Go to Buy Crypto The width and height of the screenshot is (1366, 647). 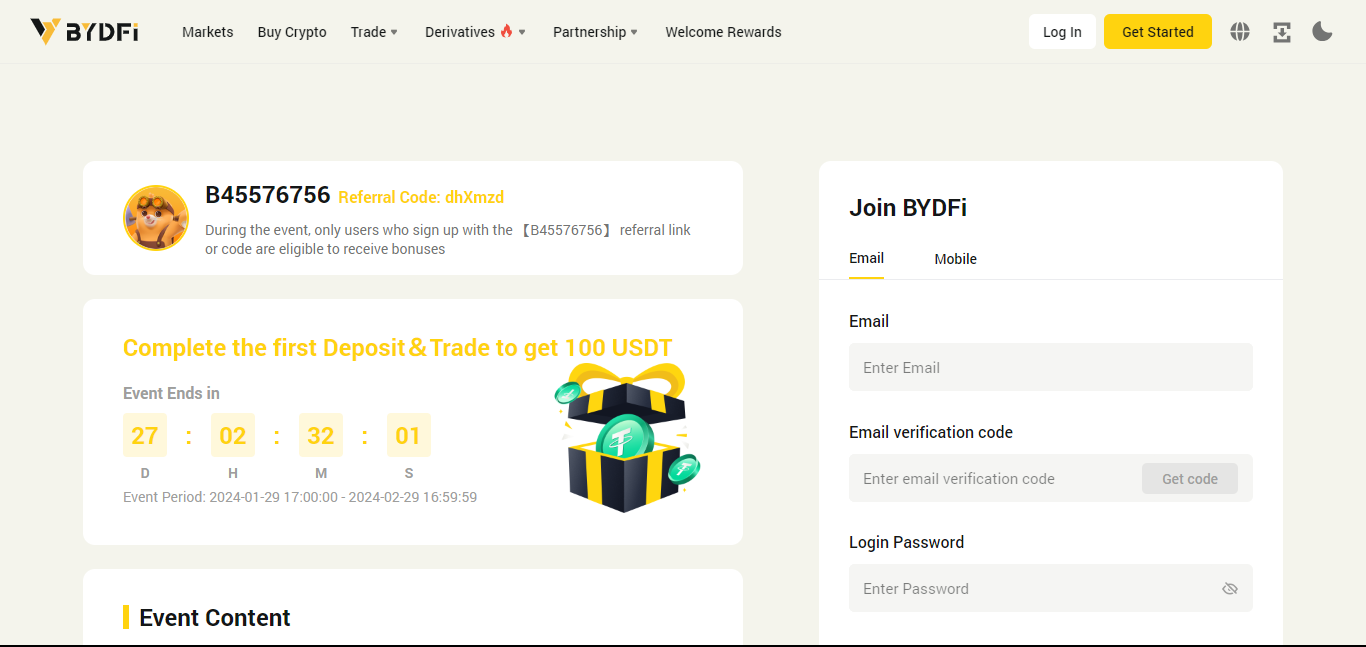(292, 32)
